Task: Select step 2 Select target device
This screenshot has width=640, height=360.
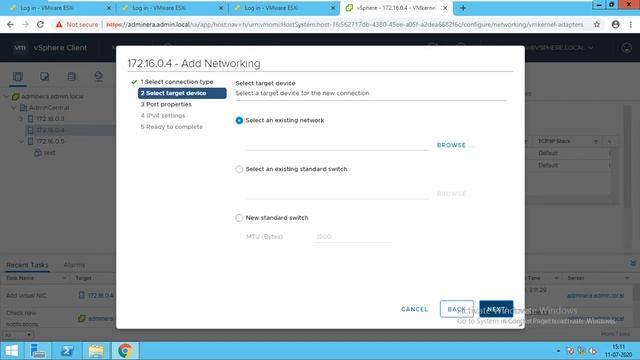Action: pyautogui.click(x=182, y=93)
